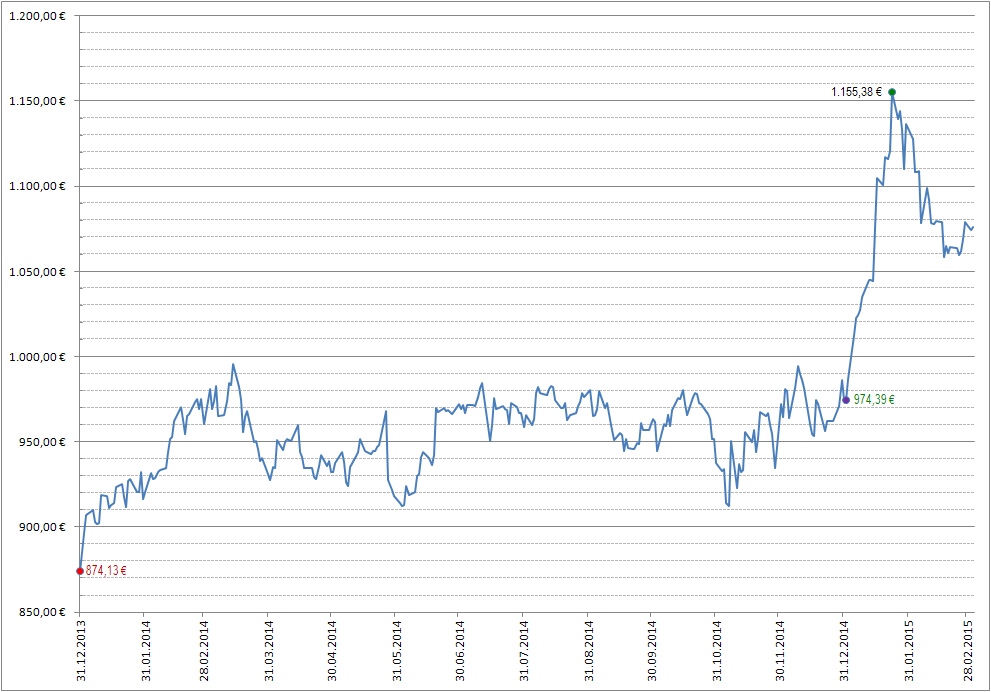
Task: Click the 30.06.2014 date axis label
Action: click(x=459, y=651)
